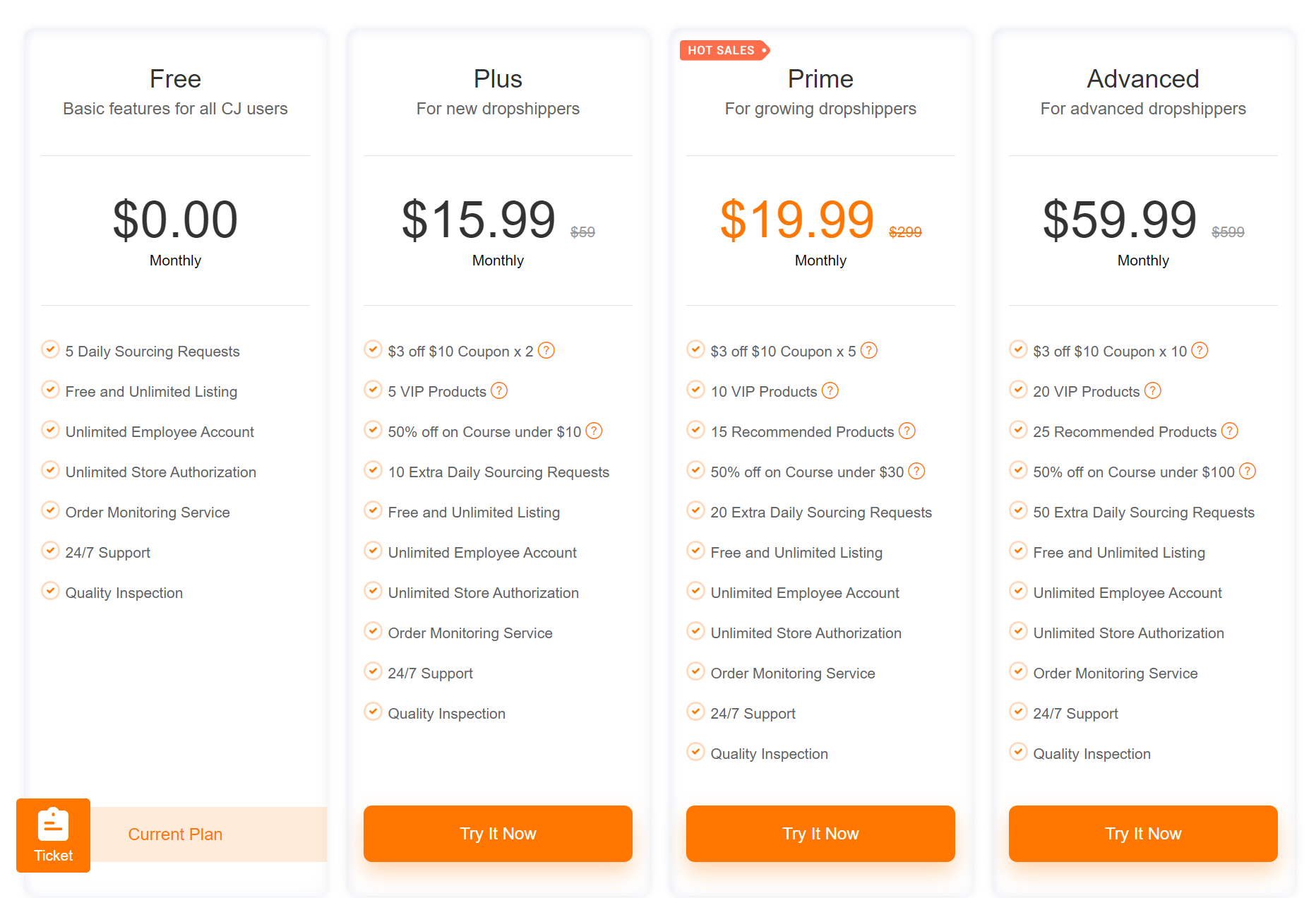Viewport: 1316px width, 898px height.
Task: Open the Ticket support icon
Action: 53,835
